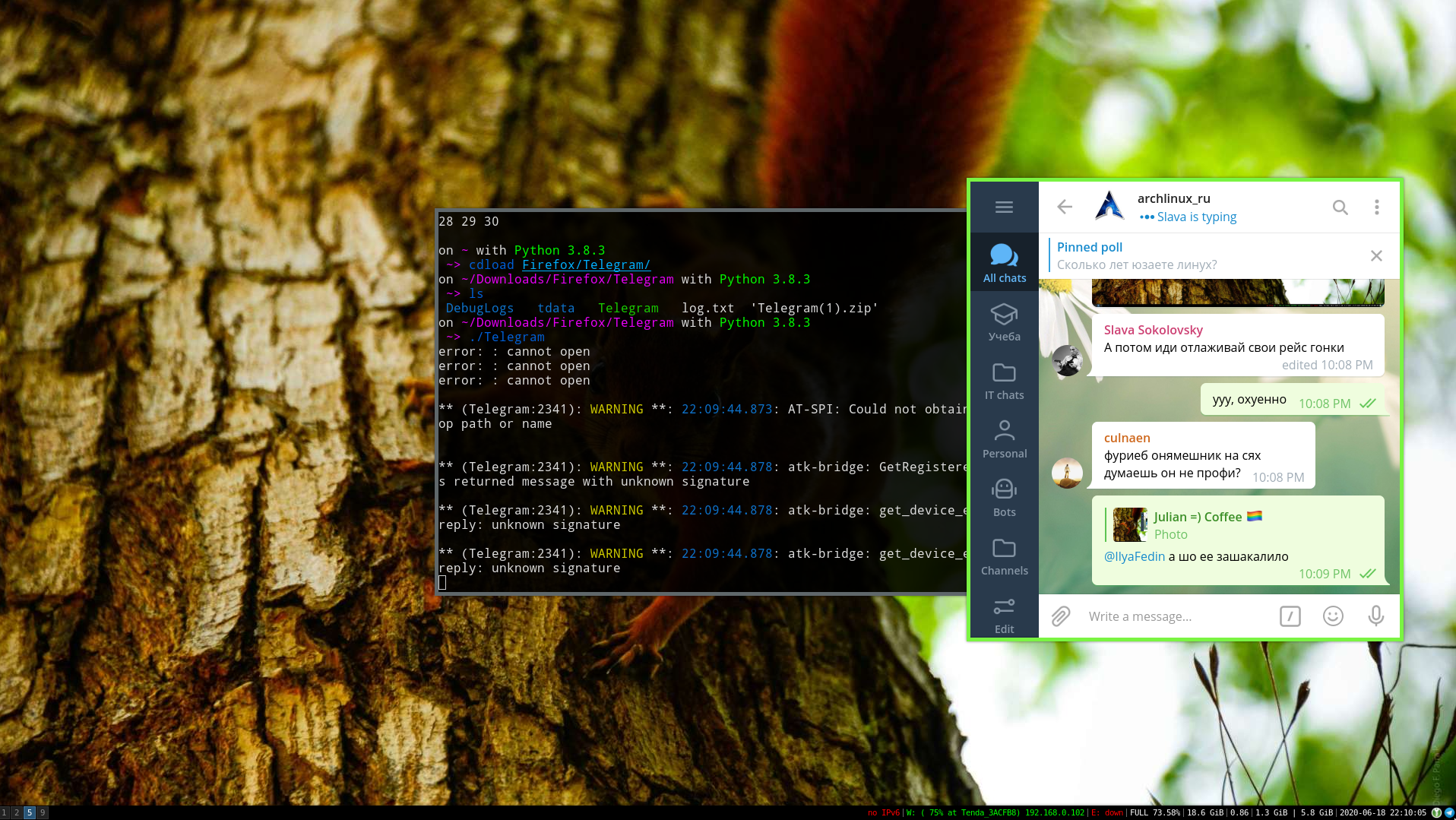
Task: Select IT chats folder
Action: point(1004,379)
